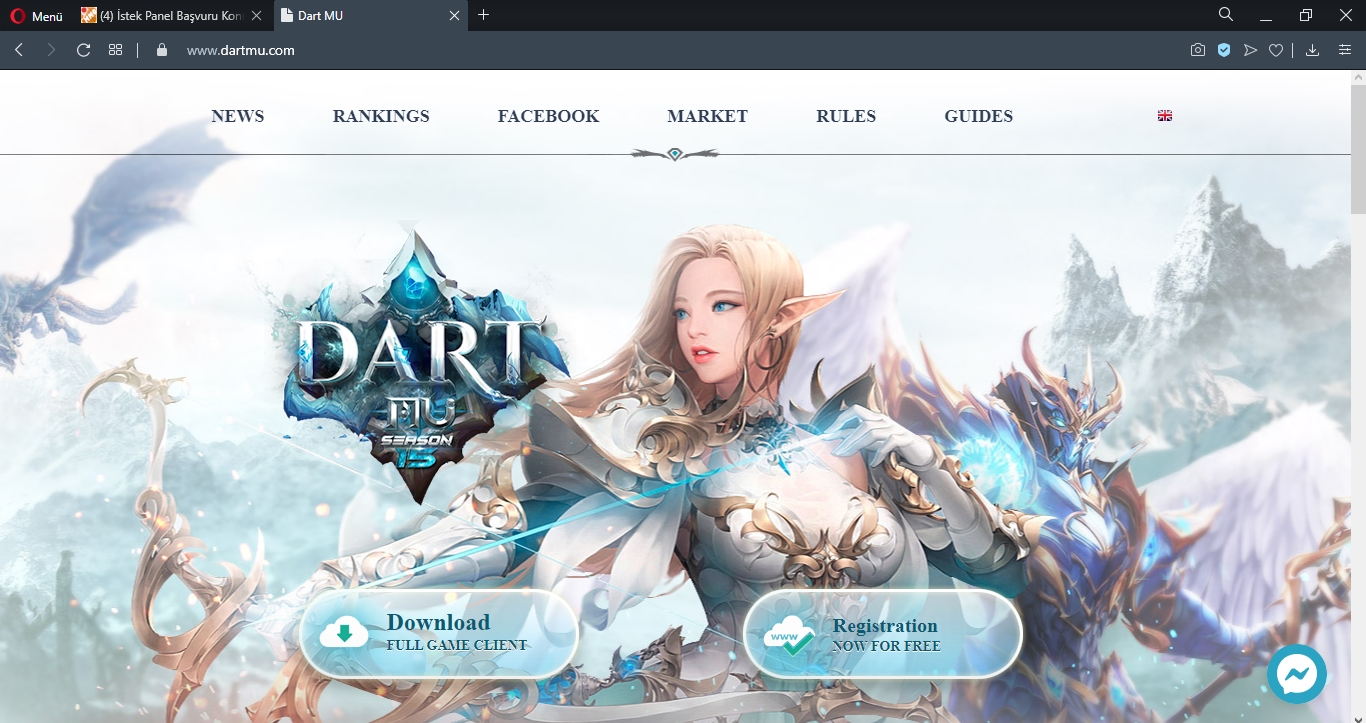Reload the current page
Viewport: 1366px width, 723px height.
[x=84, y=50]
